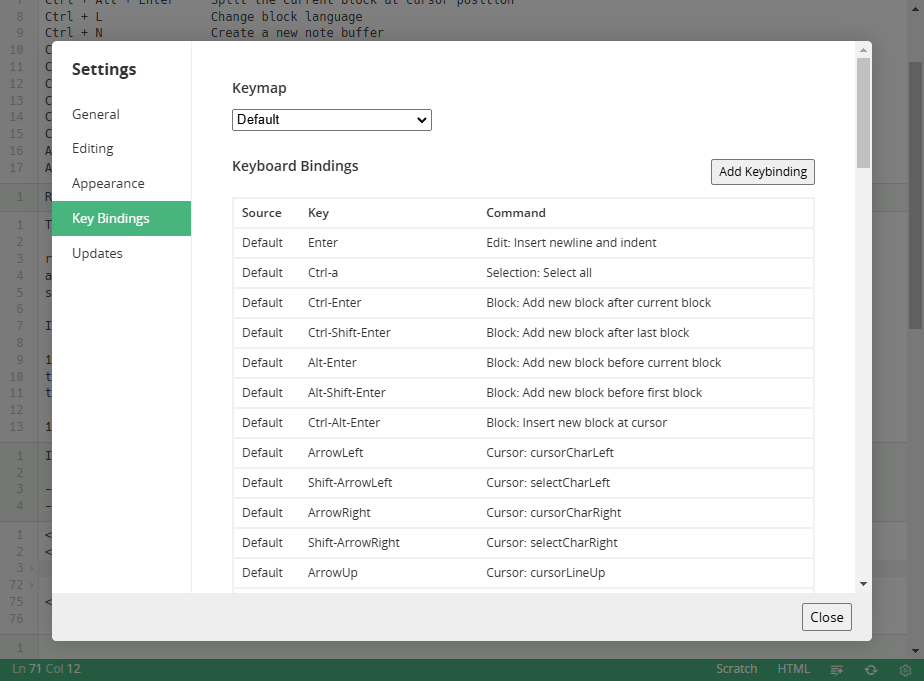
Task: Switch to the General settings tab
Action: pos(96,115)
